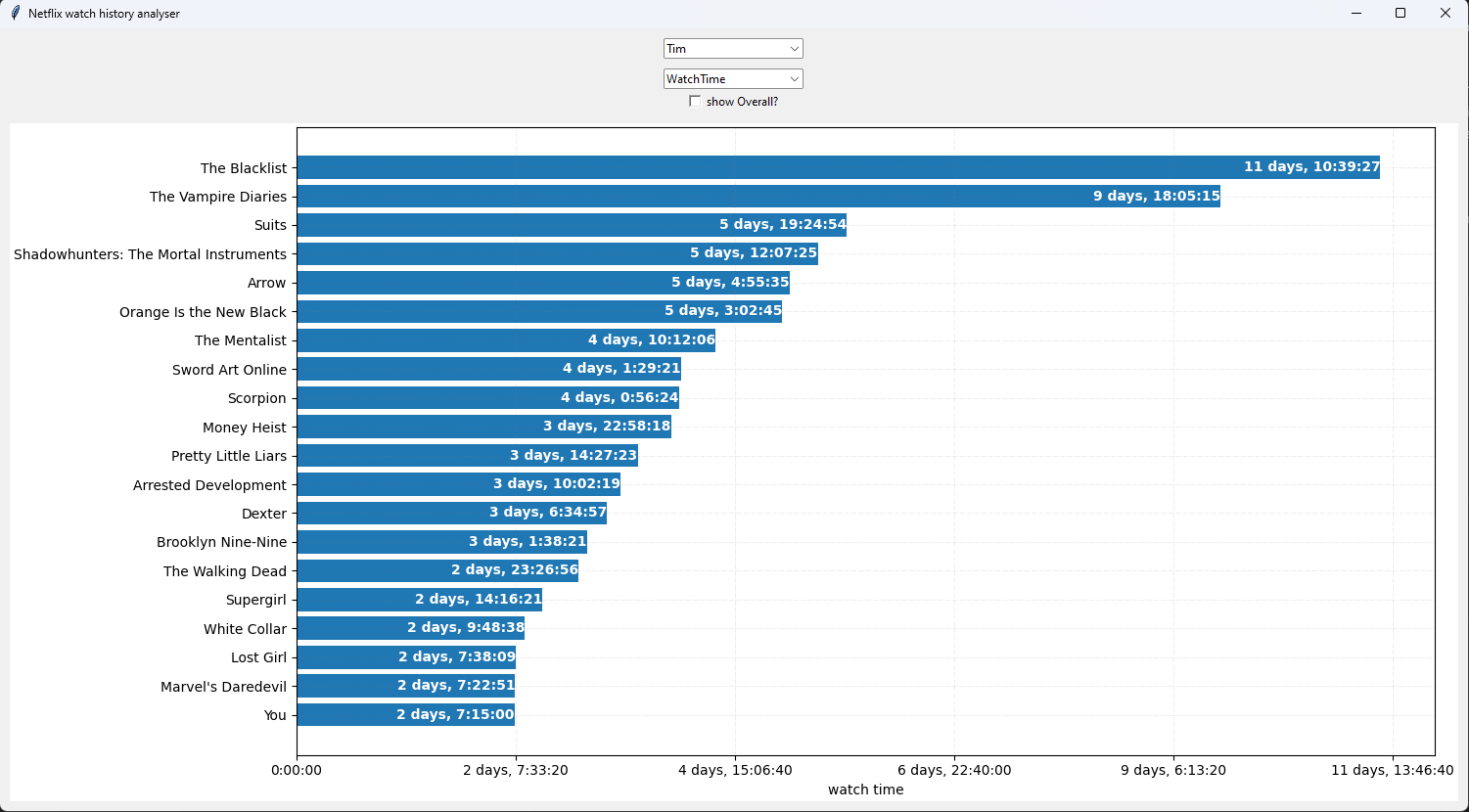The height and width of the screenshot is (812, 1469).
Task: Click the 11 days, 10:39:27 value
Action: click(1311, 167)
